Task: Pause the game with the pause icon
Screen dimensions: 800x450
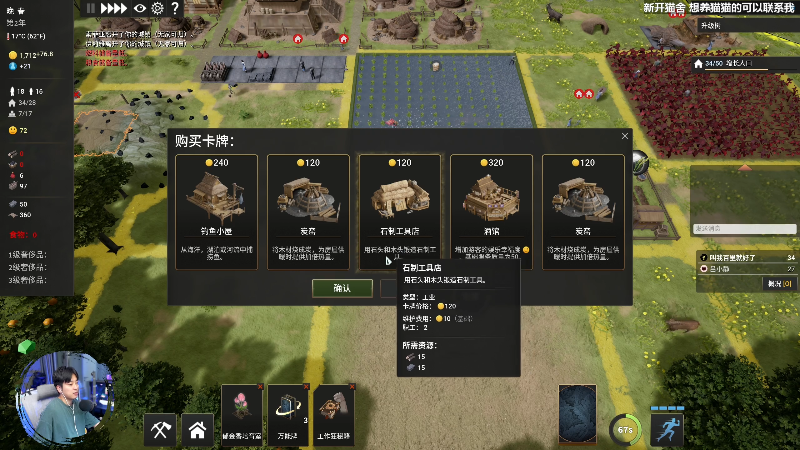Action: [x=91, y=8]
